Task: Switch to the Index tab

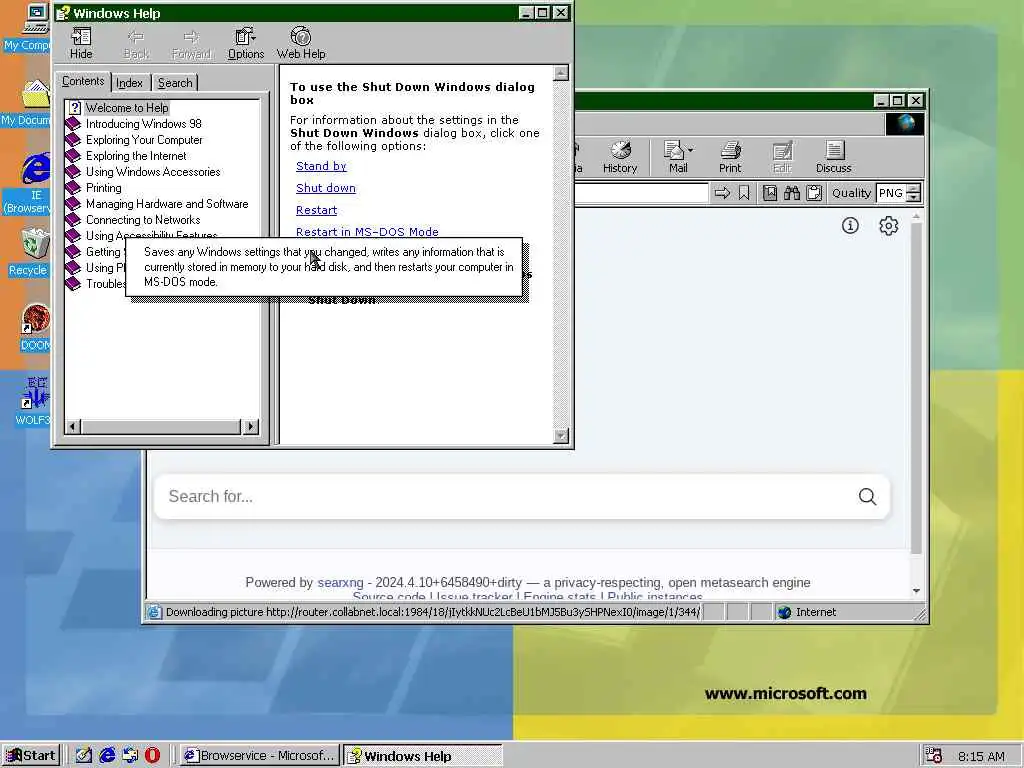Action: click(x=129, y=83)
